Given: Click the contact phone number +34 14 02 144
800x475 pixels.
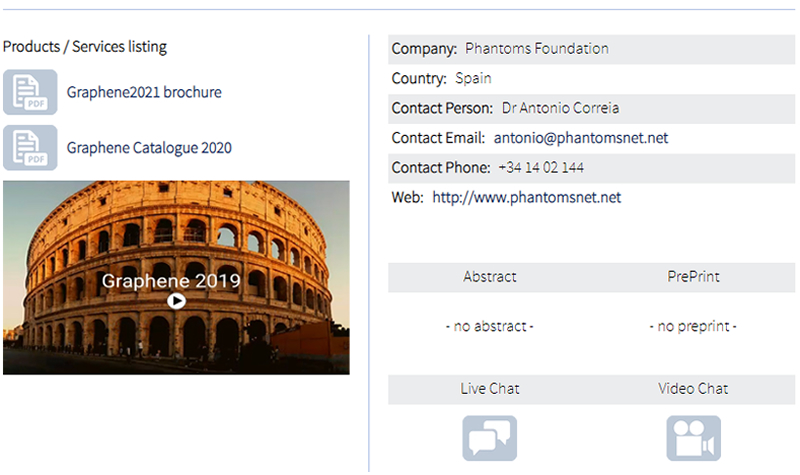Looking at the screenshot, I should click(541, 168).
